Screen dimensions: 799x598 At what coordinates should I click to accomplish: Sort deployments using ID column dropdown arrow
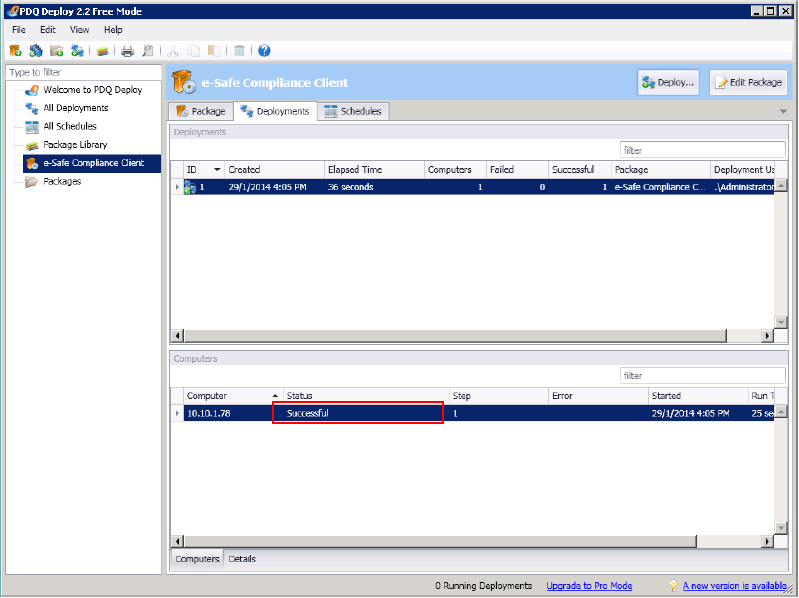(x=217, y=170)
